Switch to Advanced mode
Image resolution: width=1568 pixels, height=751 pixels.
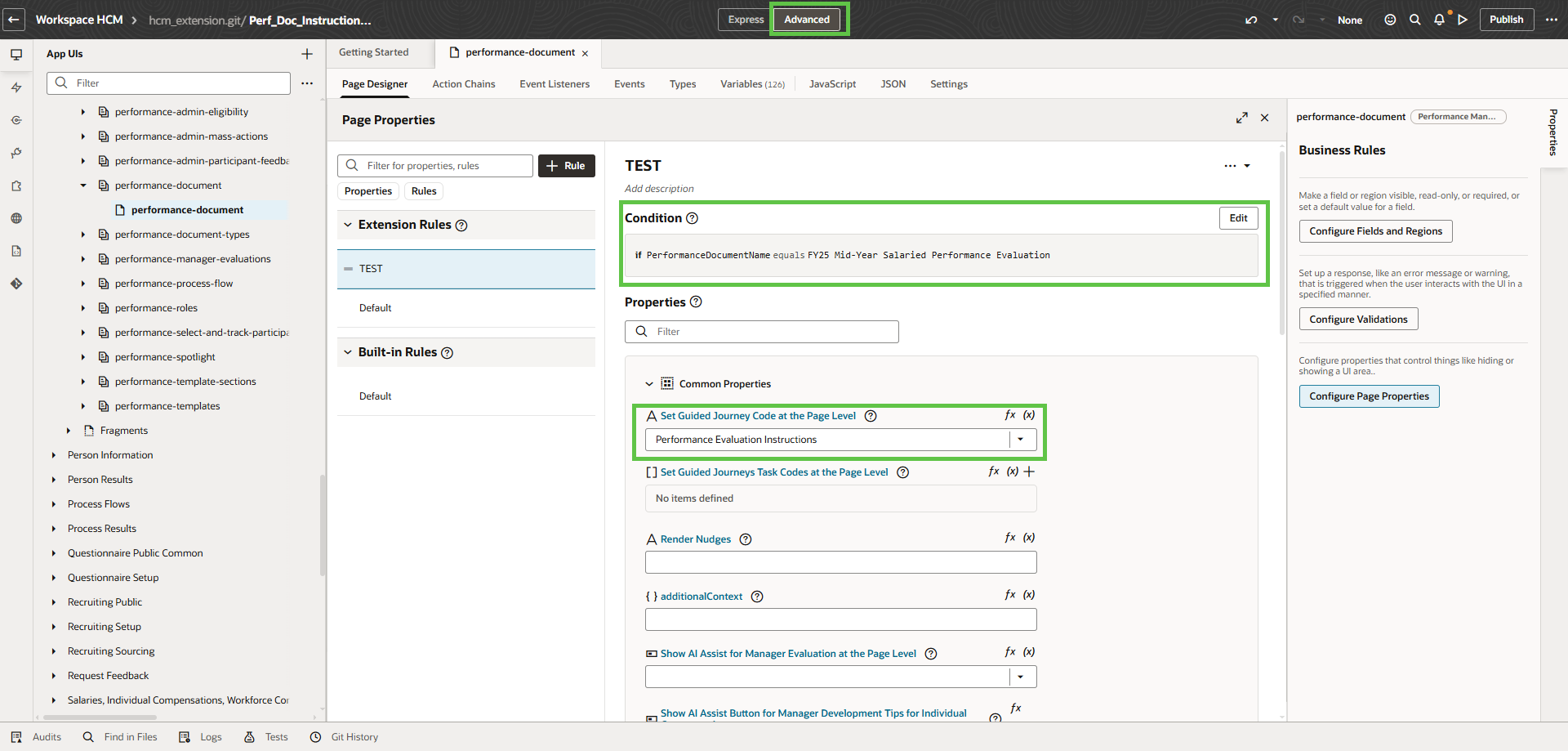[807, 20]
